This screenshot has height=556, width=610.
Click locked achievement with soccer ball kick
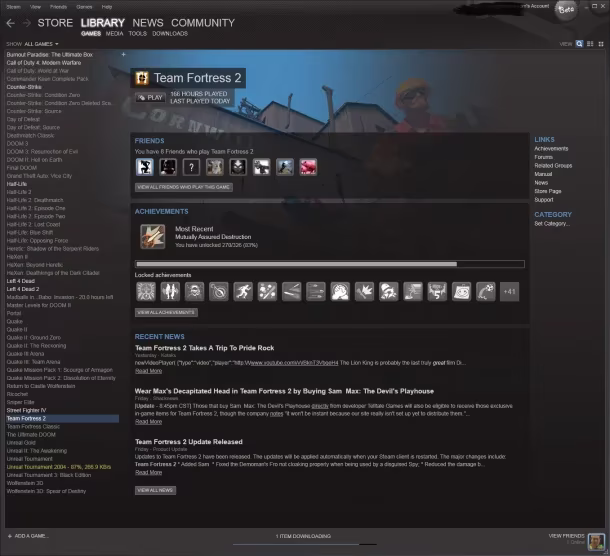[x=486, y=292]
